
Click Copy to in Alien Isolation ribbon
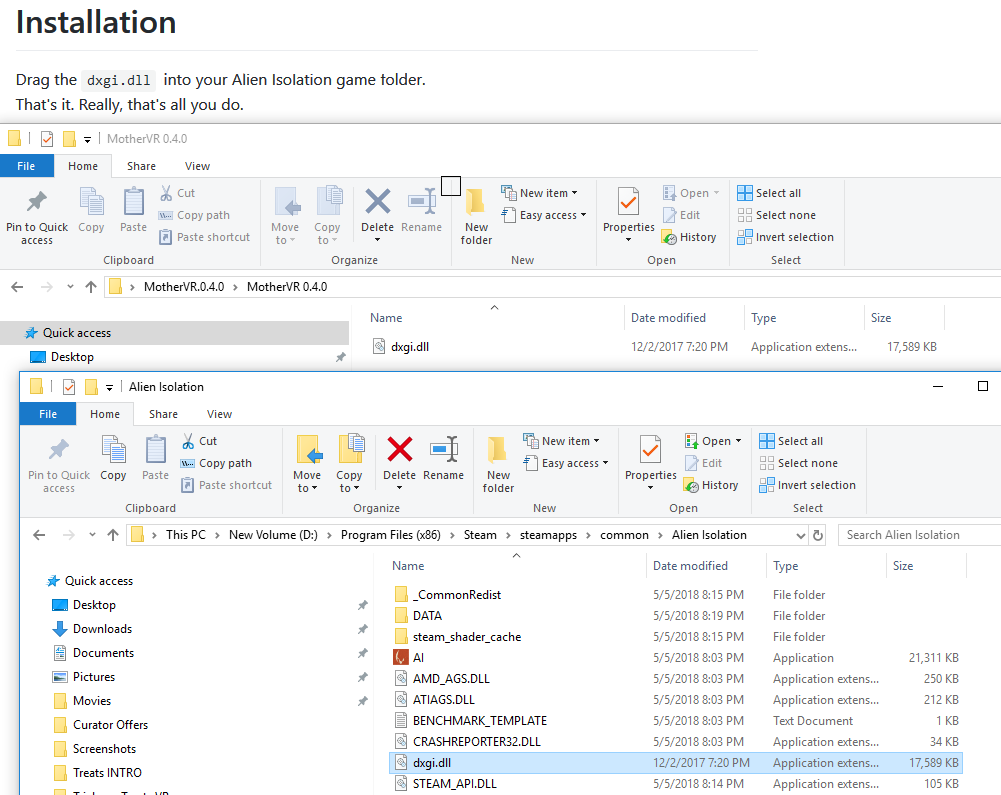click(349, 463)
